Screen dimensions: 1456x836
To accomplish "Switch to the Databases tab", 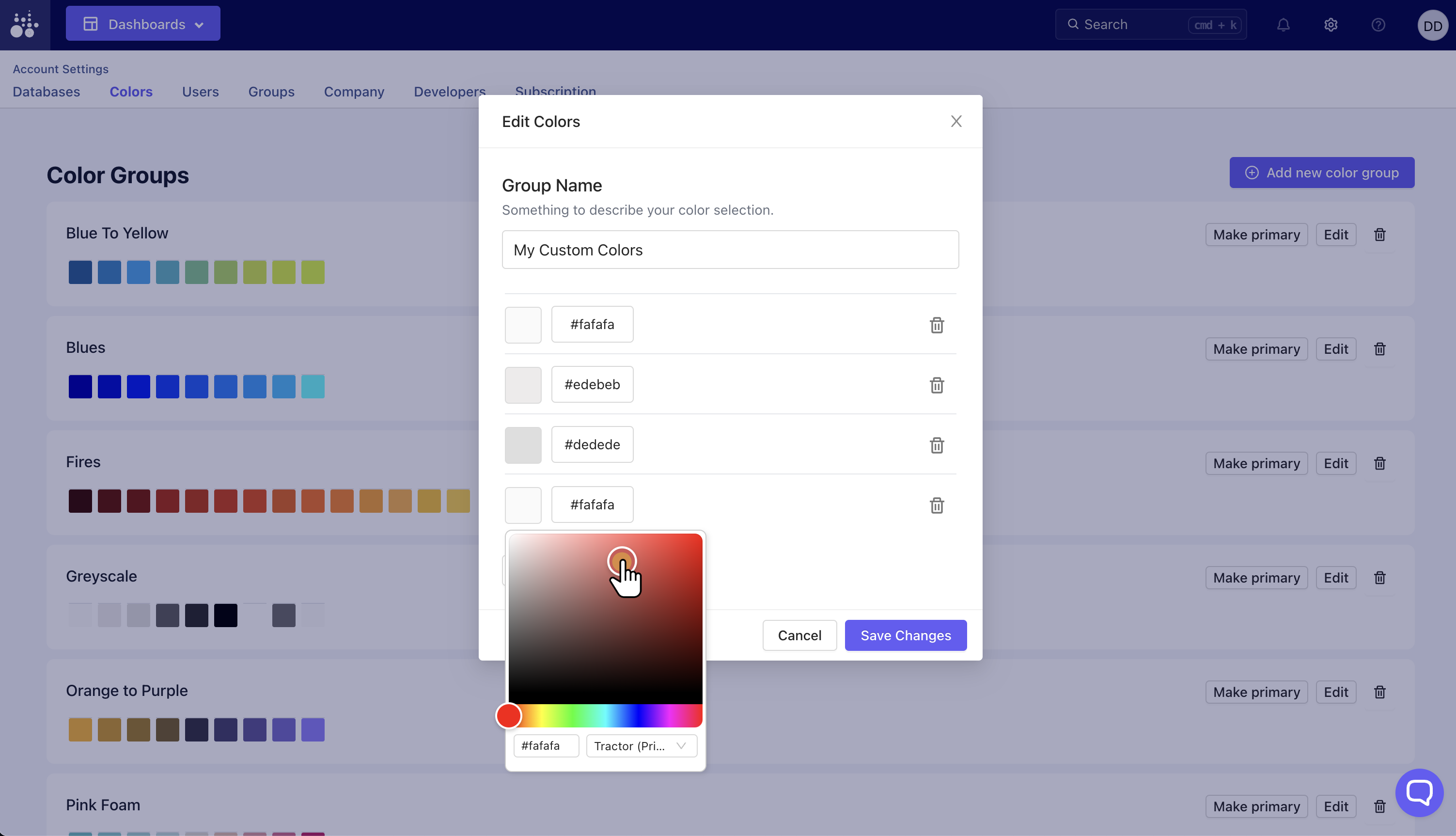I will (47, 92).
